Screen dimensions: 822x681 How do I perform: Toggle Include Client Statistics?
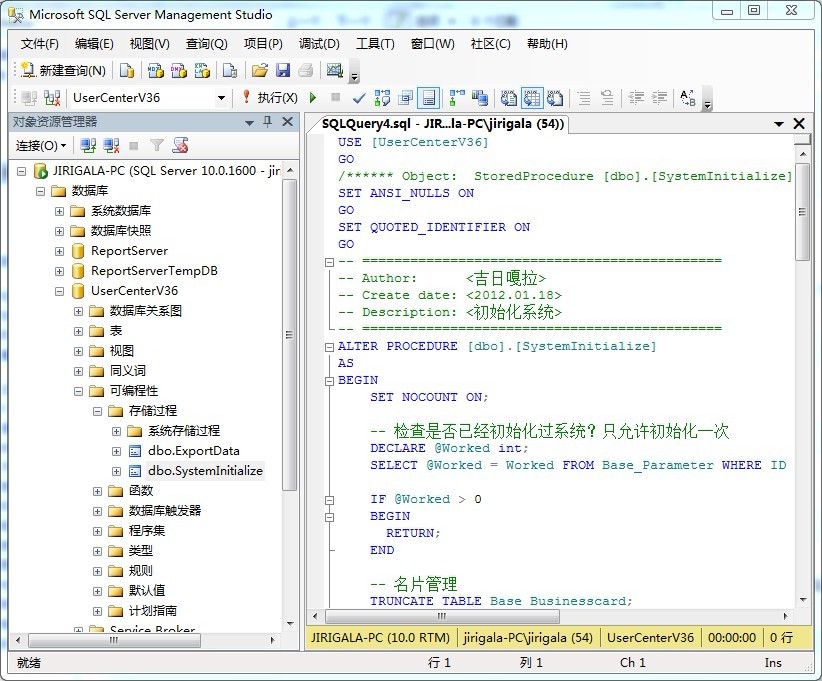click(x=480, y=98)
